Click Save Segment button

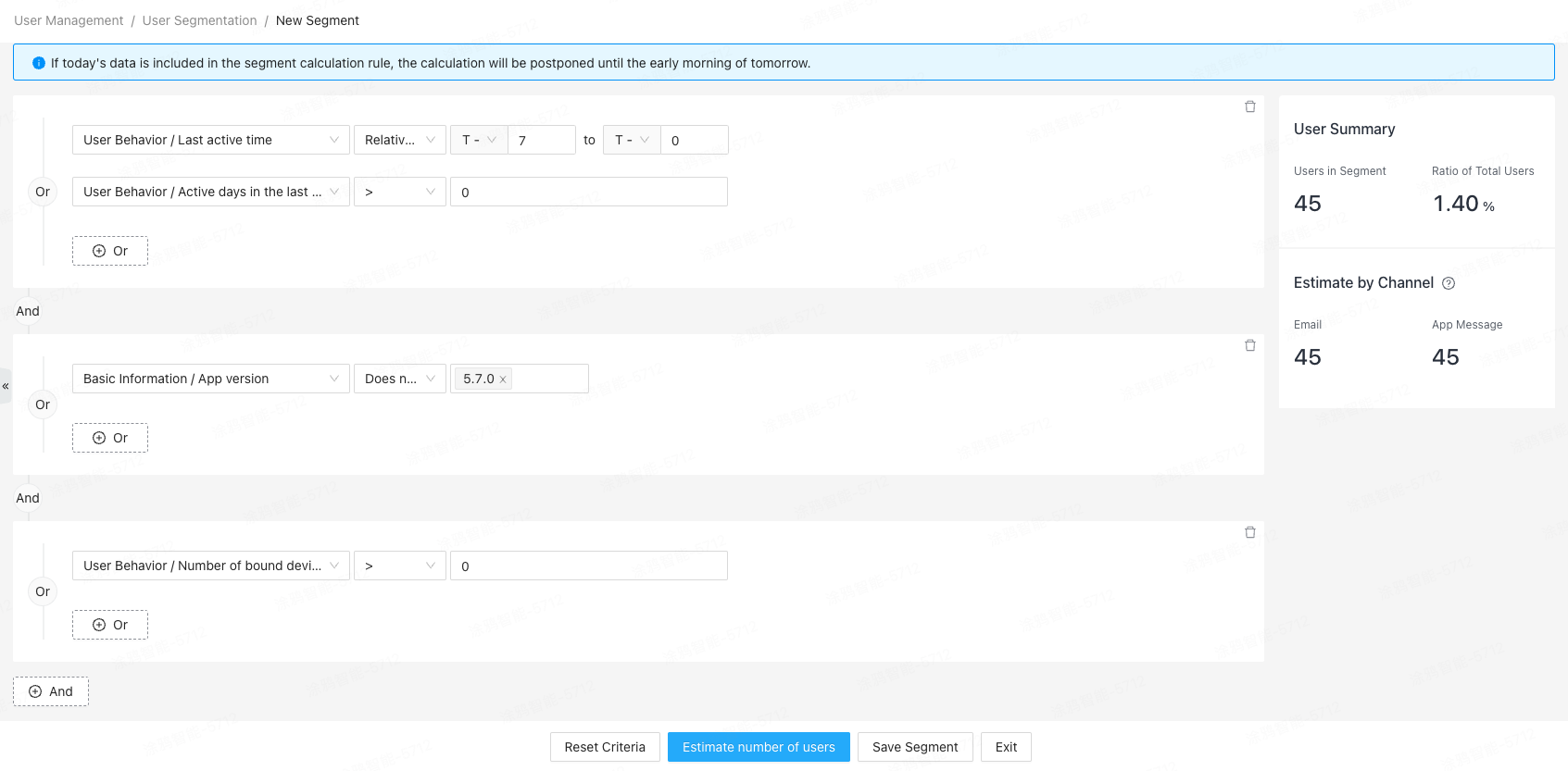pos(915,747)
